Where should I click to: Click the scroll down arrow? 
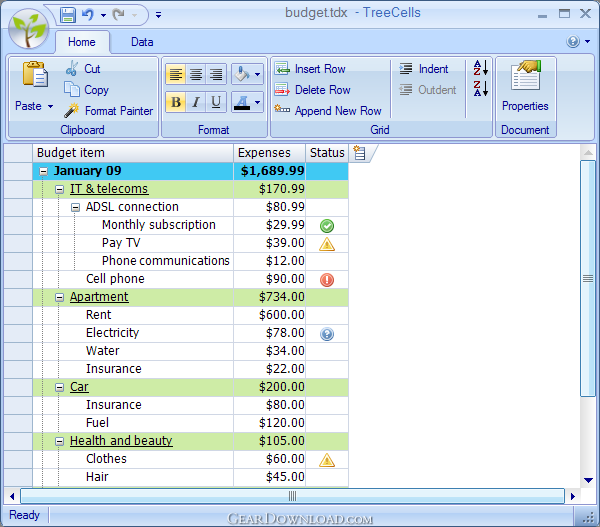[x=588, y=480]
